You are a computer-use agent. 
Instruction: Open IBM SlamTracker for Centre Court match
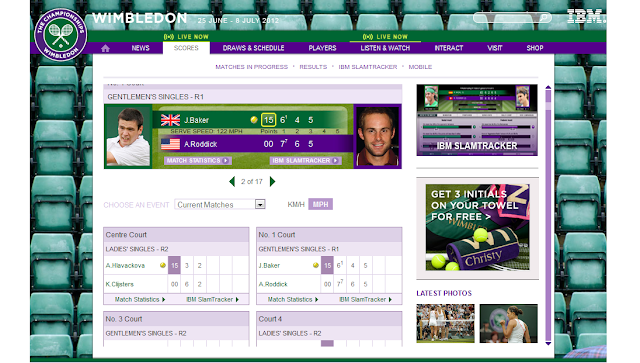tap(212, 300)
